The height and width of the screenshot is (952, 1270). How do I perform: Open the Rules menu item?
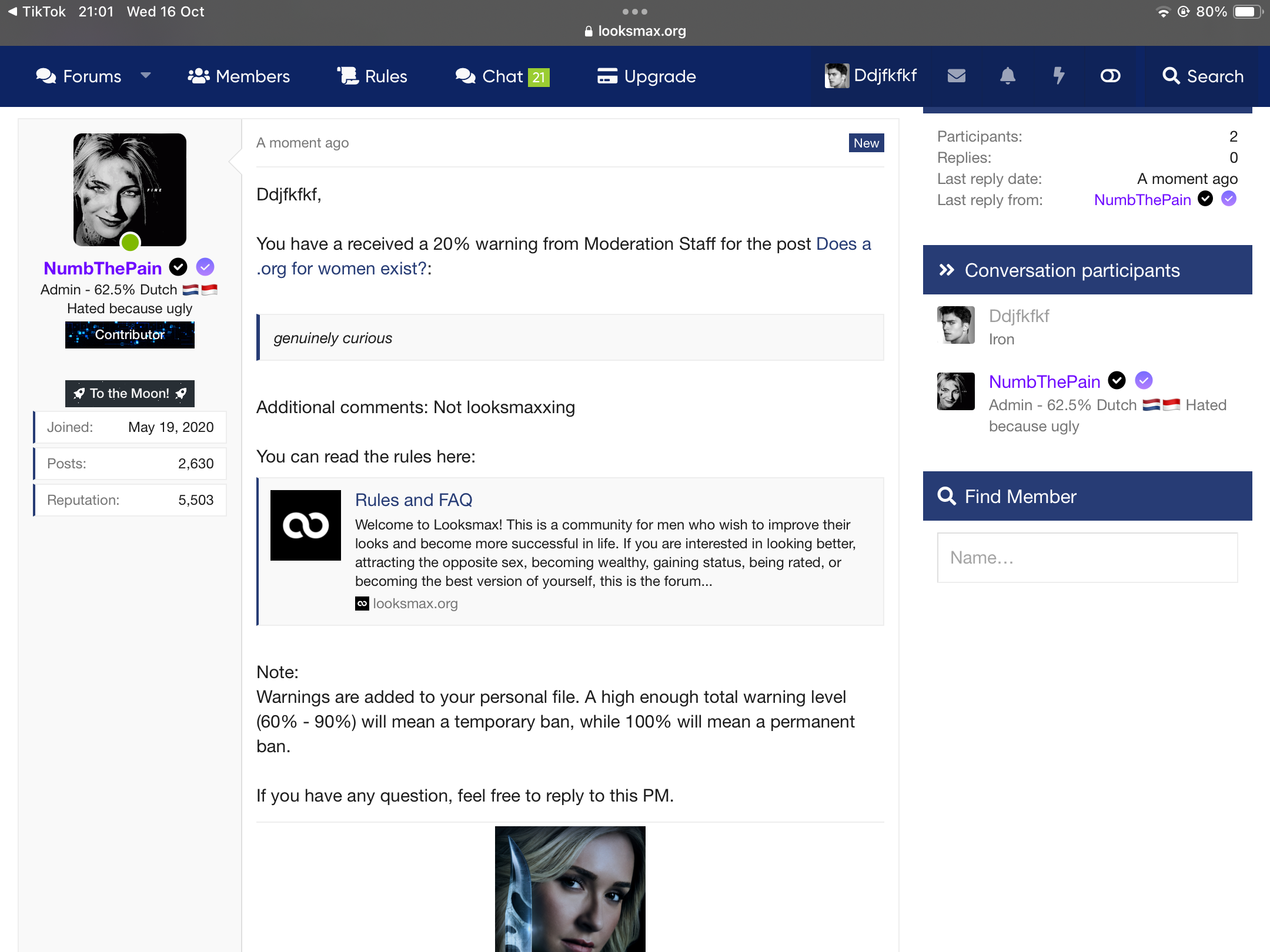pyautogui.click(x=372, y=76)
